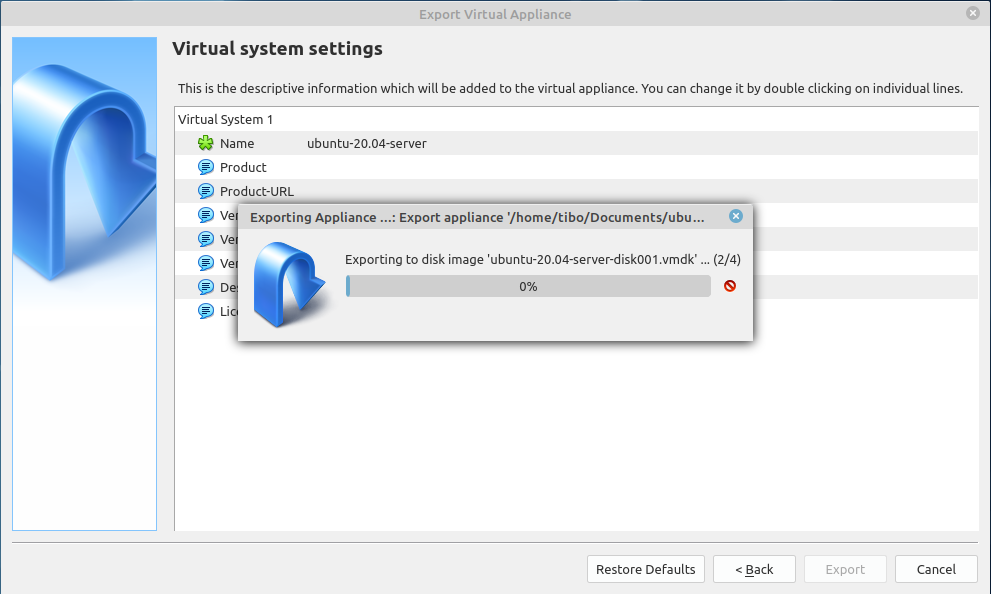Select the Name row label
Image resolution: width=991 pixels, height=594 pixels.
point(237,143)
